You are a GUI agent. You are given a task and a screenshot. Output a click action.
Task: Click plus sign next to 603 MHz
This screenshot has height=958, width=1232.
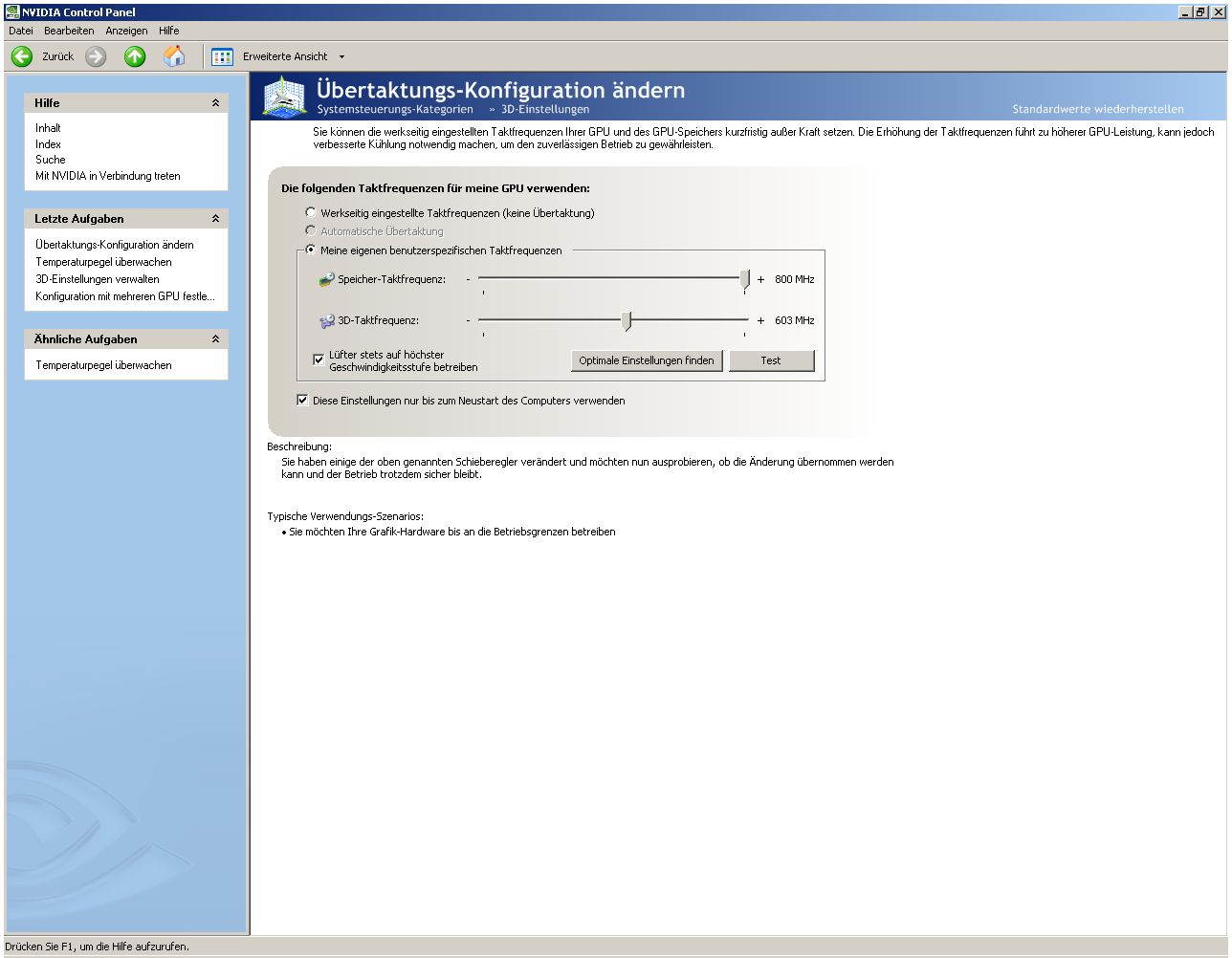pyautogui.click(x=761, y=321)
